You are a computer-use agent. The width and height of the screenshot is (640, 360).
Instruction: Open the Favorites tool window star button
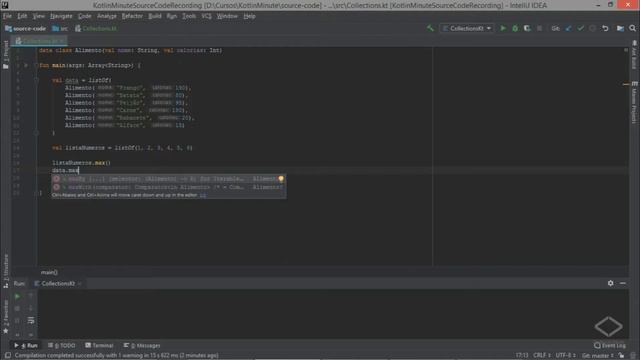coord(6,316)
